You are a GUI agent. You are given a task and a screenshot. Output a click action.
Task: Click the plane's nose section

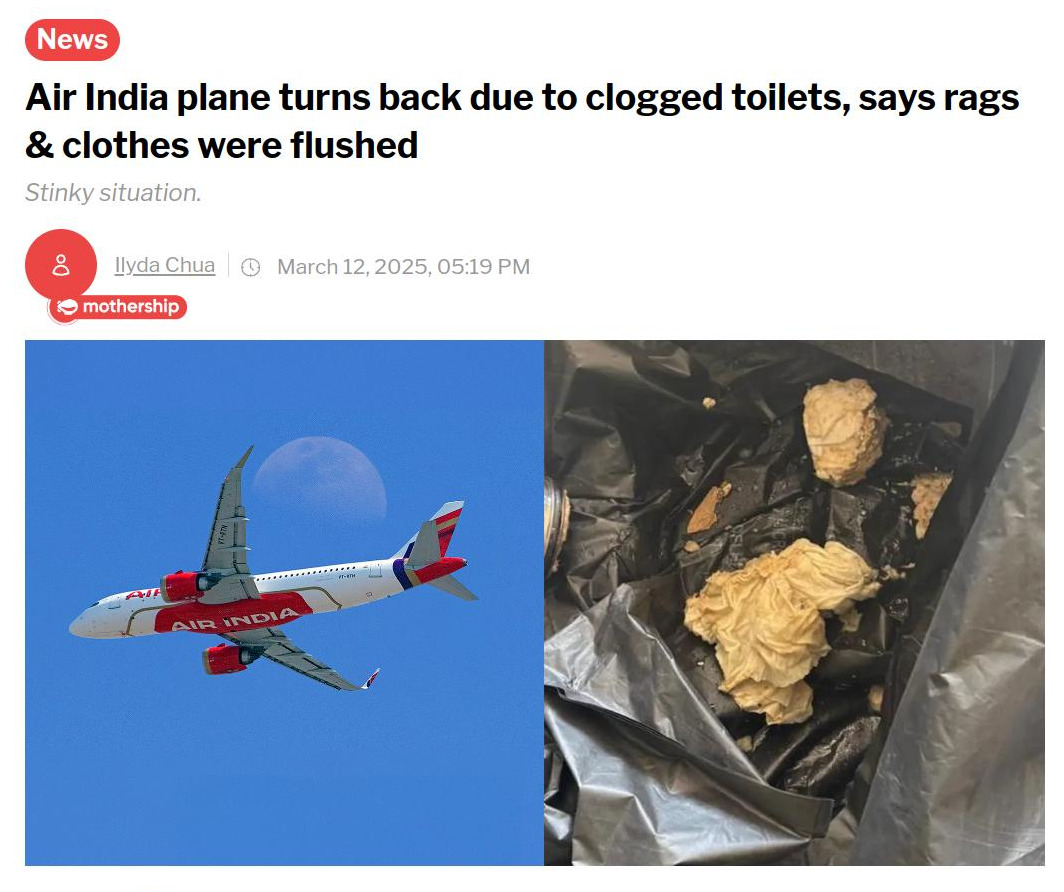pyautogui.click(x=92, y=620)
